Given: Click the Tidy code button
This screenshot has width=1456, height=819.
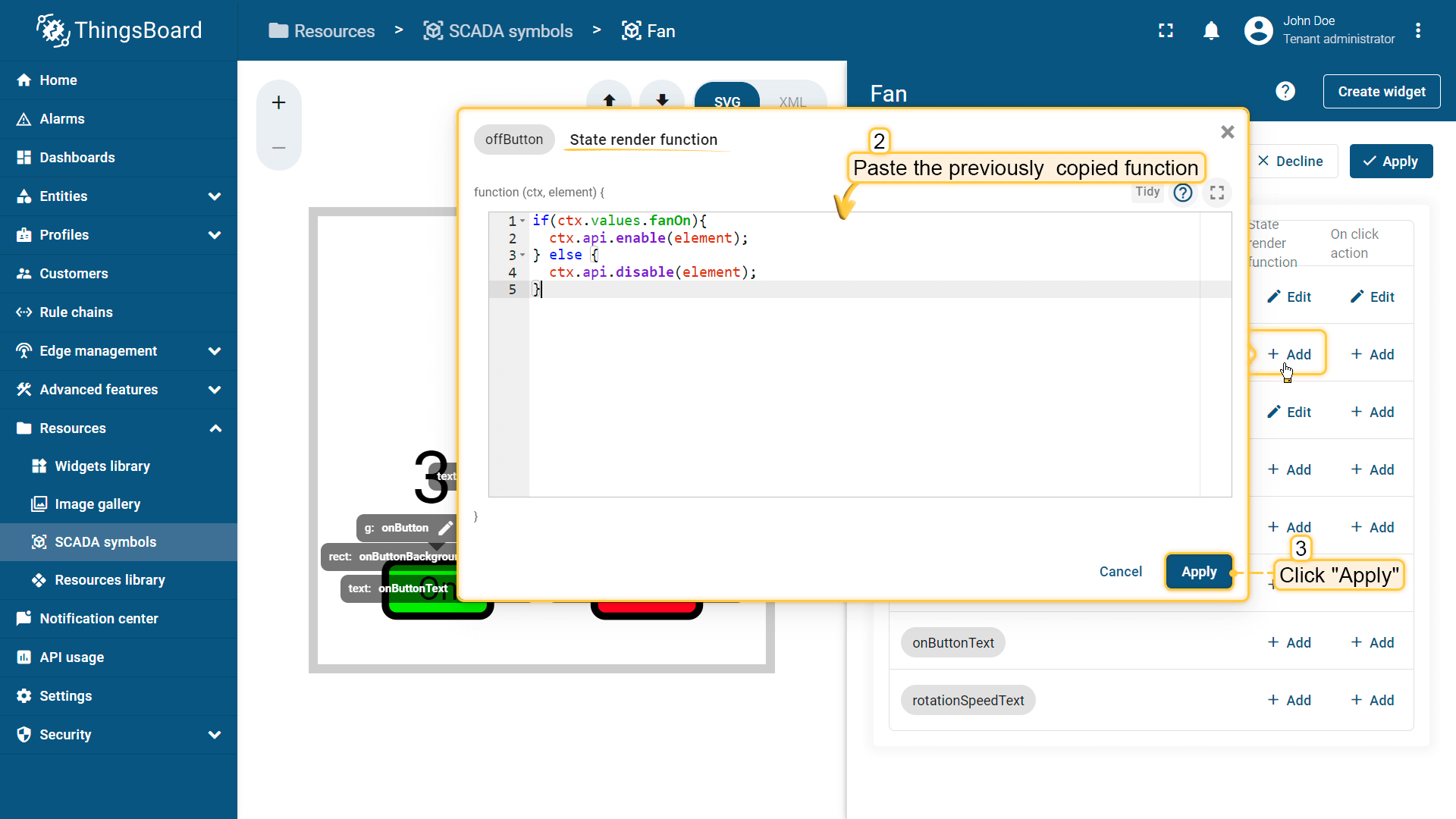Looking at the screenshot, I should 1147,192.
